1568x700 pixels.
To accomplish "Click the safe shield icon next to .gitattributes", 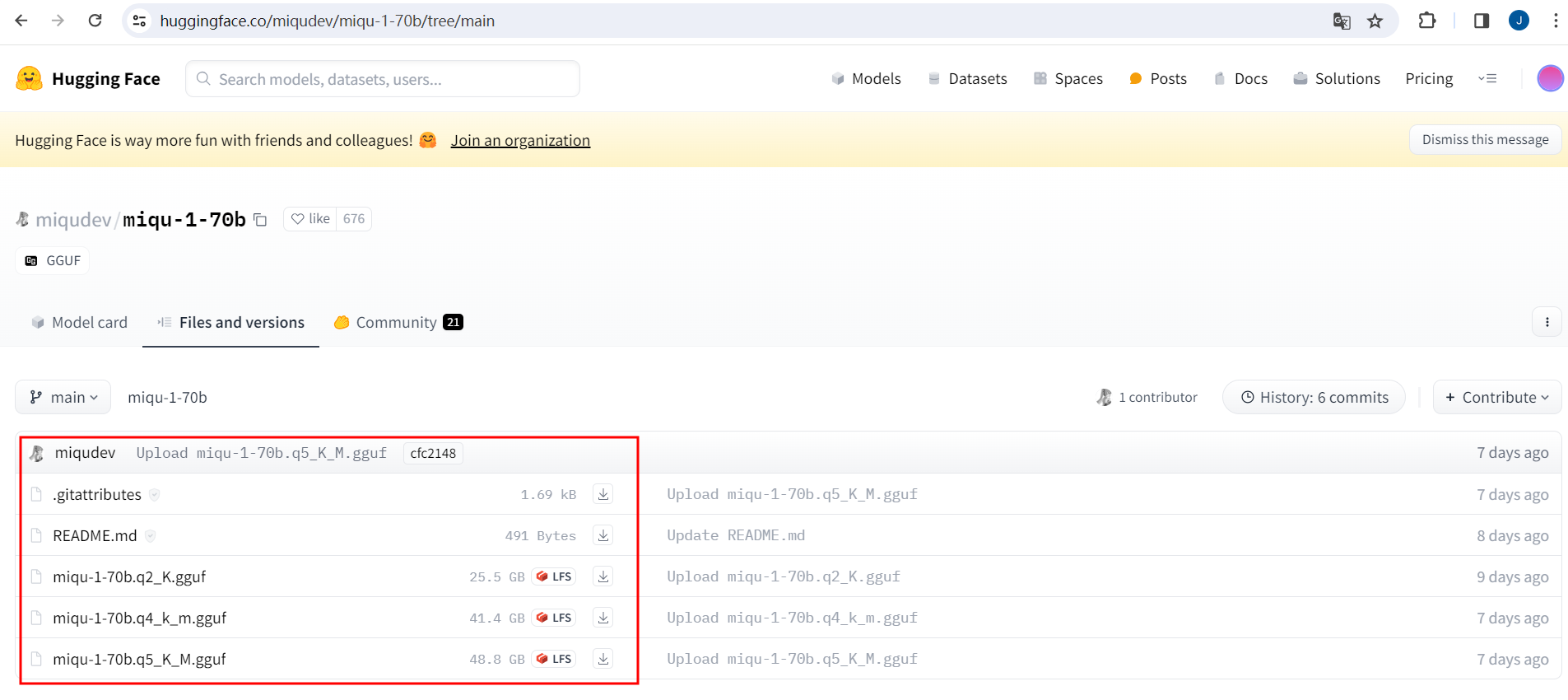I will tap(155, 494).
